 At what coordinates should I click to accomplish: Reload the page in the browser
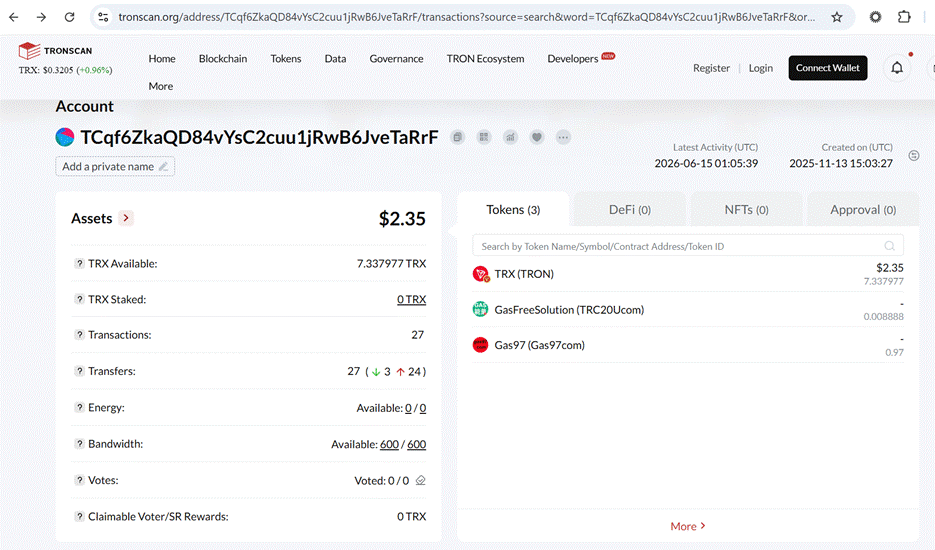click(x=69, y=17)
